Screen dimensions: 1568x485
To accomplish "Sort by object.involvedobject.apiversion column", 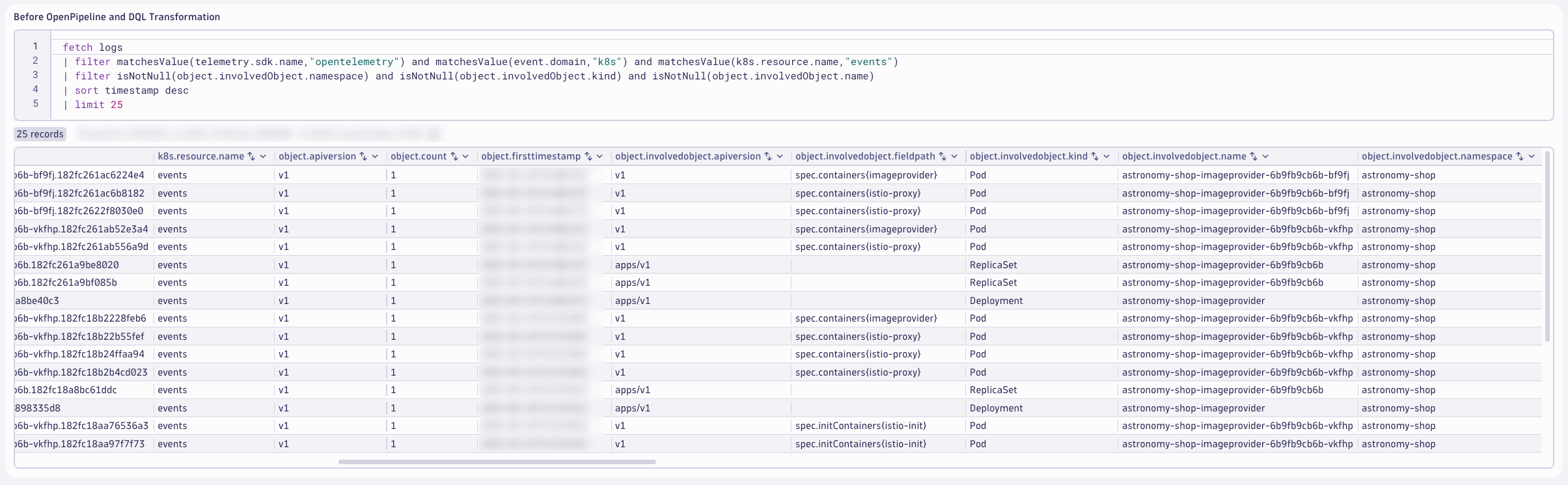I will click(768, 156).
